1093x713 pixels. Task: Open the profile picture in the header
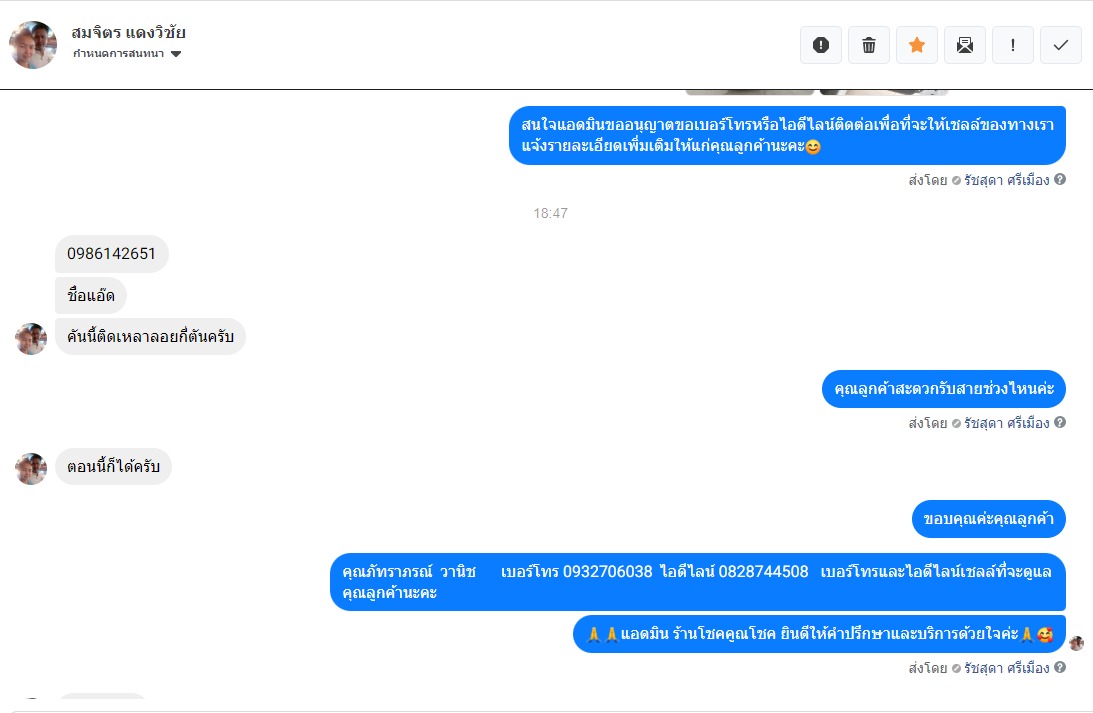point(33,45)
